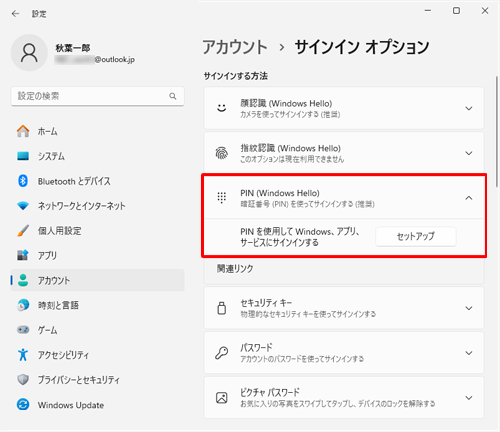500x432 pixels.
Task: Click the ホーム house icon
Action: click(x=23, y=131)
